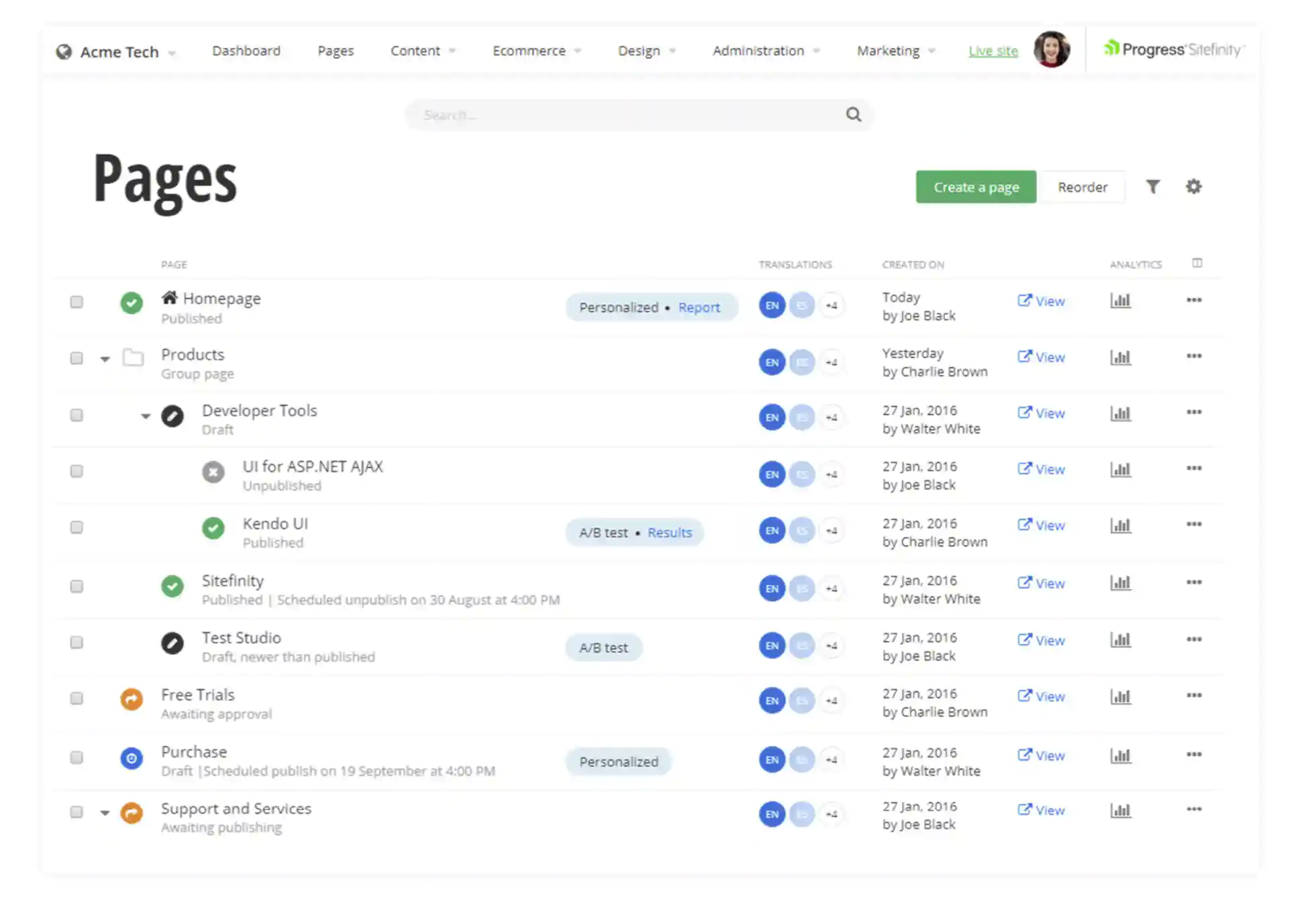This screenshot has height=899, width=1316.
Task: Open the Ecommerce dropdown menu
Action: coord(537,51)
